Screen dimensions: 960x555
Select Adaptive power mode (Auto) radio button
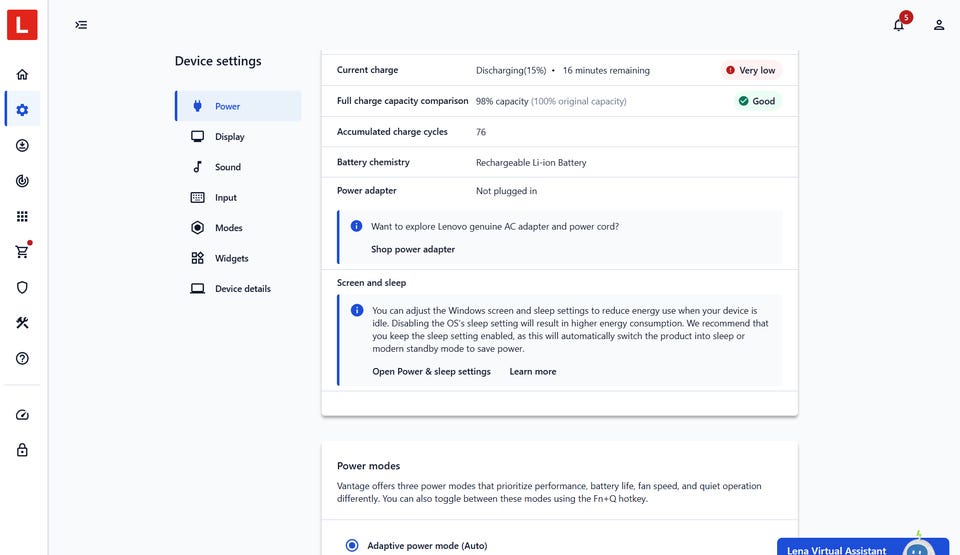(352, 545)
